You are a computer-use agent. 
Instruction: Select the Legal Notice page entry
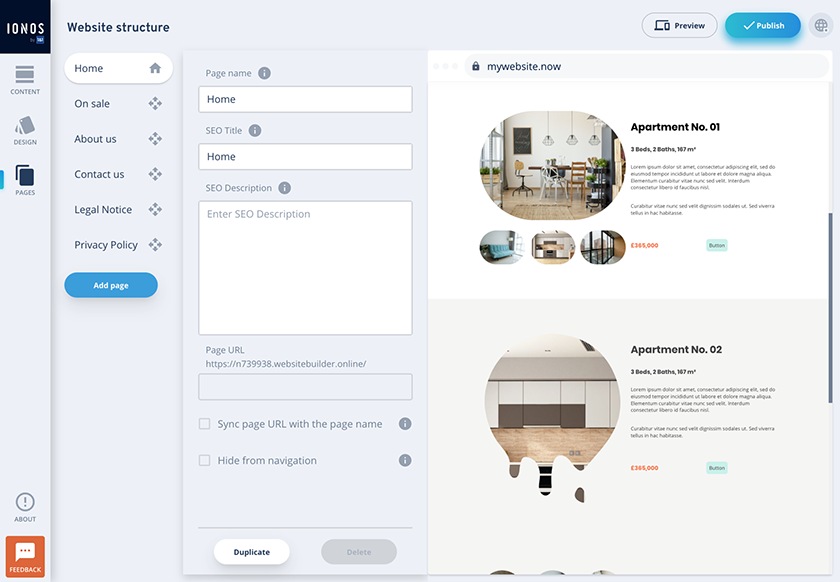[103, 209]
